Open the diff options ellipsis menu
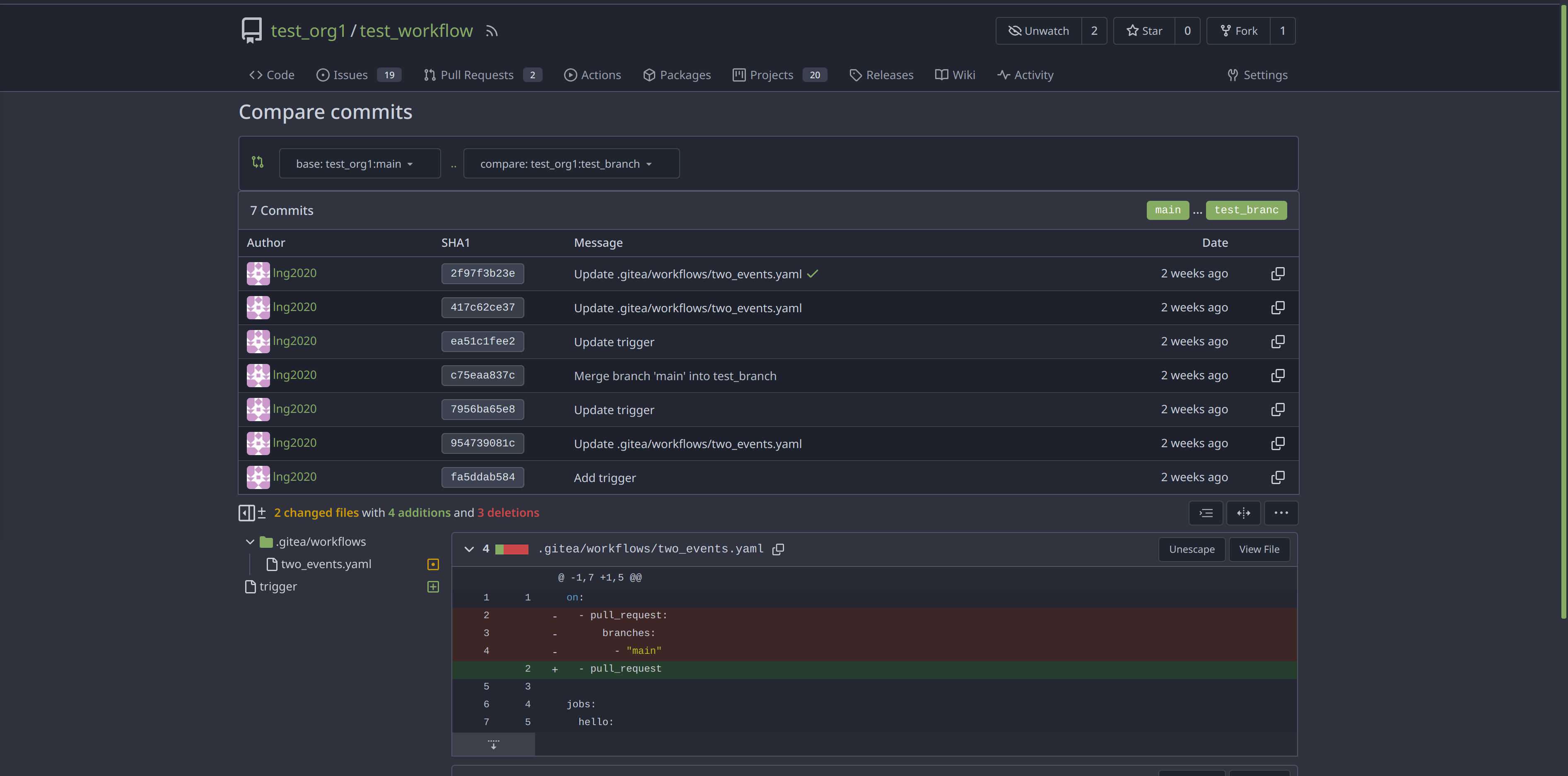This screenshot has width=1568, height=776. click(x=1281, y=513)
